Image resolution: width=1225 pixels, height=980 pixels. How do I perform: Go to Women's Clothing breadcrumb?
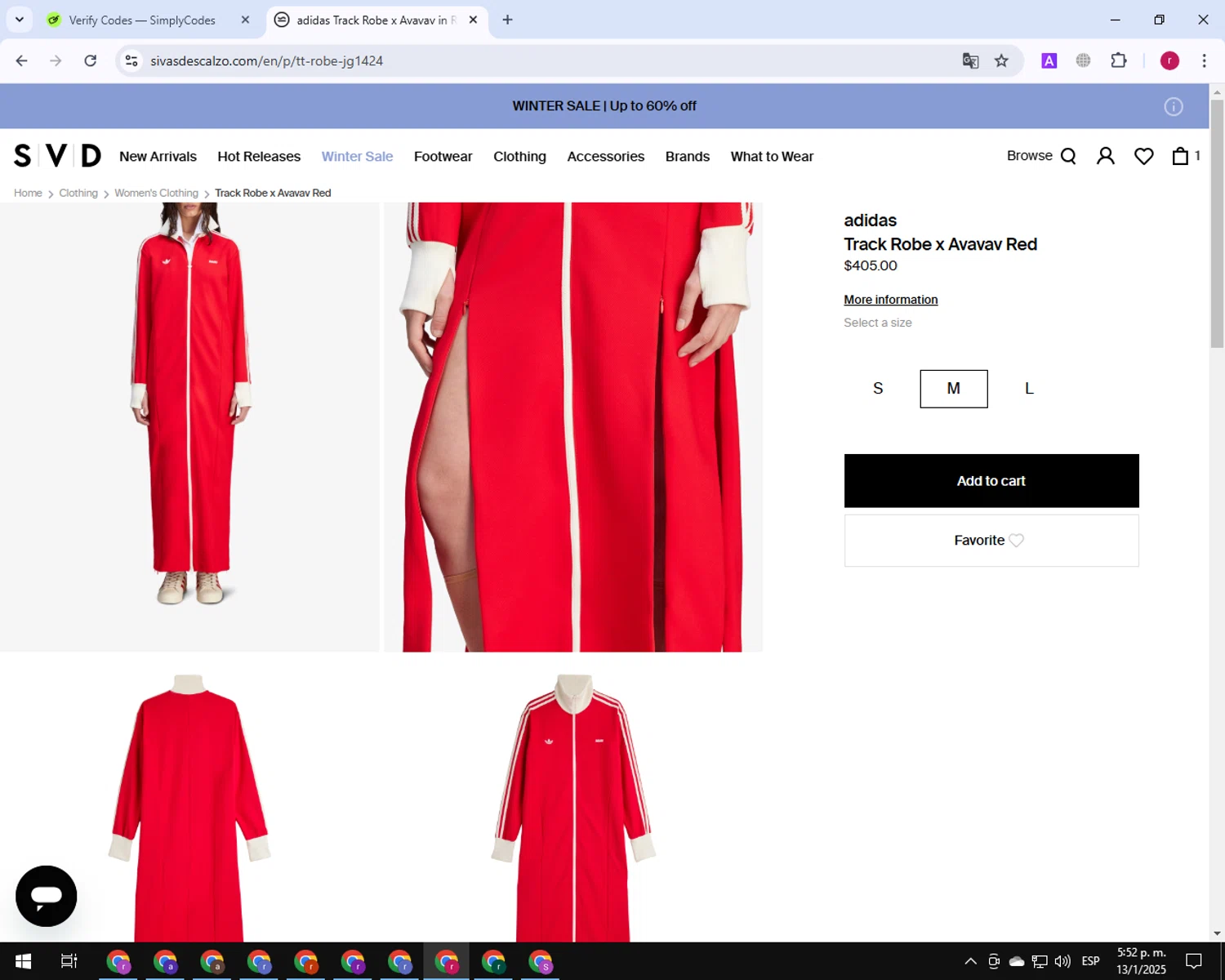[x=156, y=193]
